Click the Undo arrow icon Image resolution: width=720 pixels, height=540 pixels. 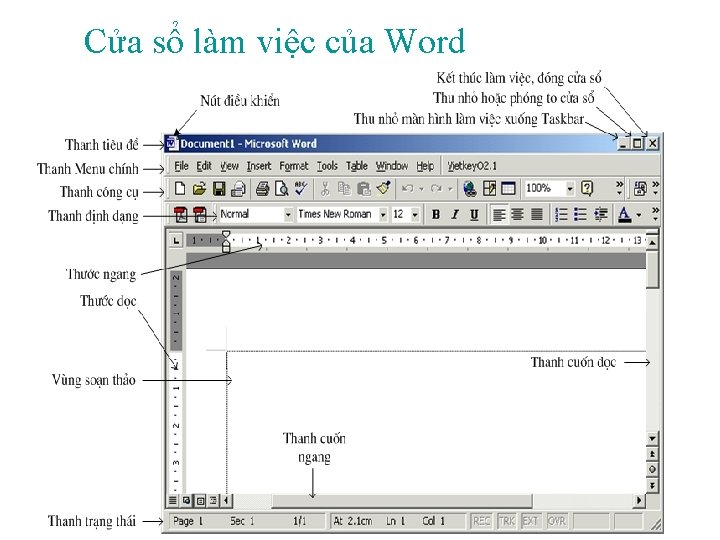coord(407,189)
